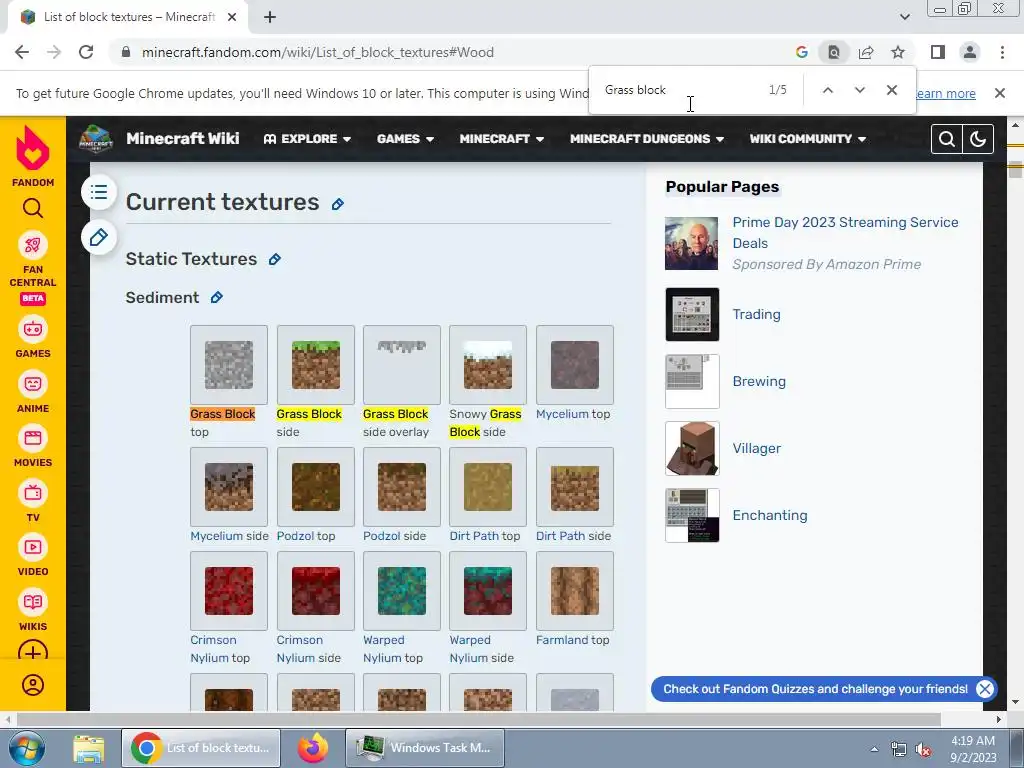This screenshot has height=768, width=1024.
Task: Click the Learn more link
Action: tap(946, 93)
